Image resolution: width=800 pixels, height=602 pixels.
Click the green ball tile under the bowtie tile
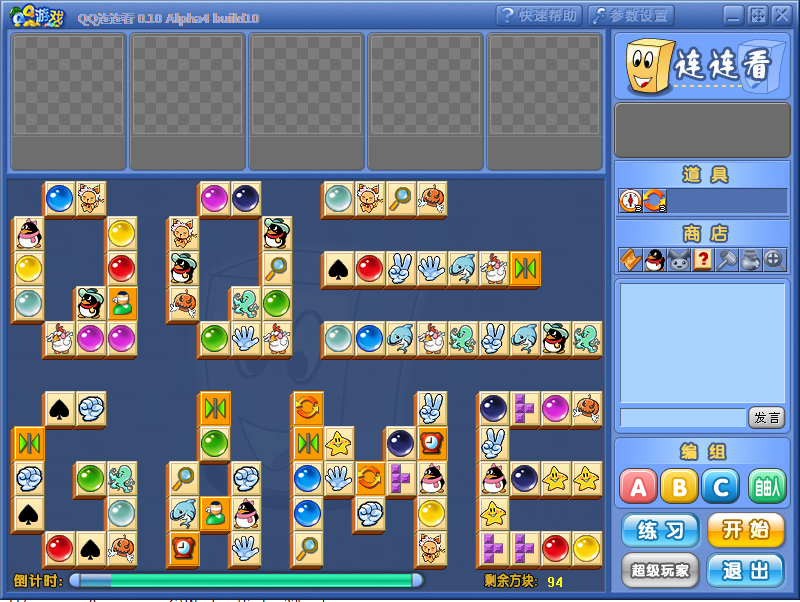click(x=214, y=444)
